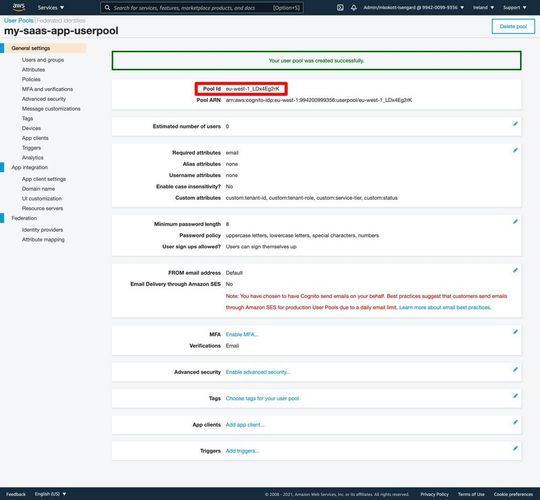Click the Add app client link

coord(245,425)
